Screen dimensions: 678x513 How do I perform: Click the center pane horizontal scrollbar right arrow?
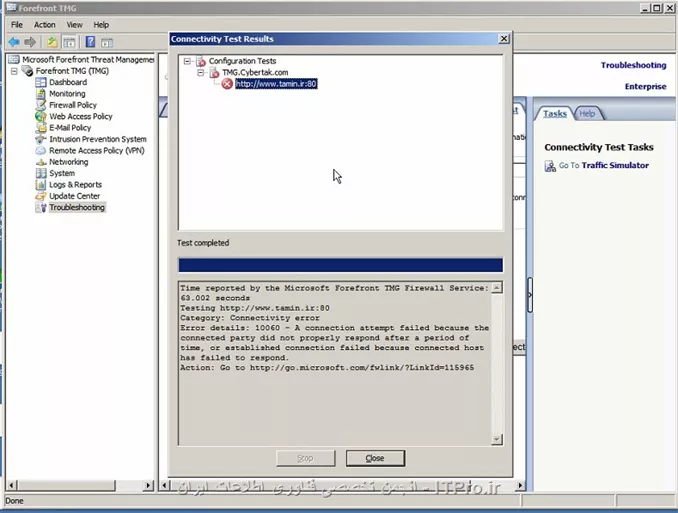tap(520, 485)
